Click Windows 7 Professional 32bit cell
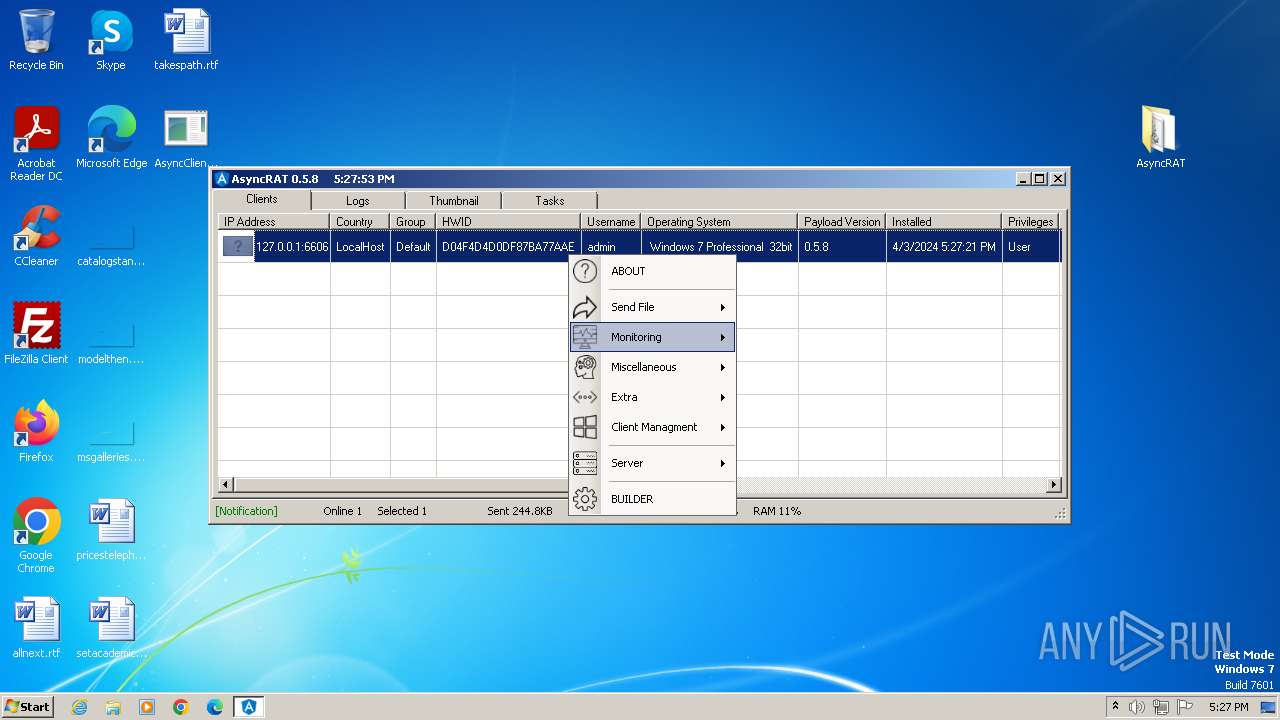 [x=720, y=247]
